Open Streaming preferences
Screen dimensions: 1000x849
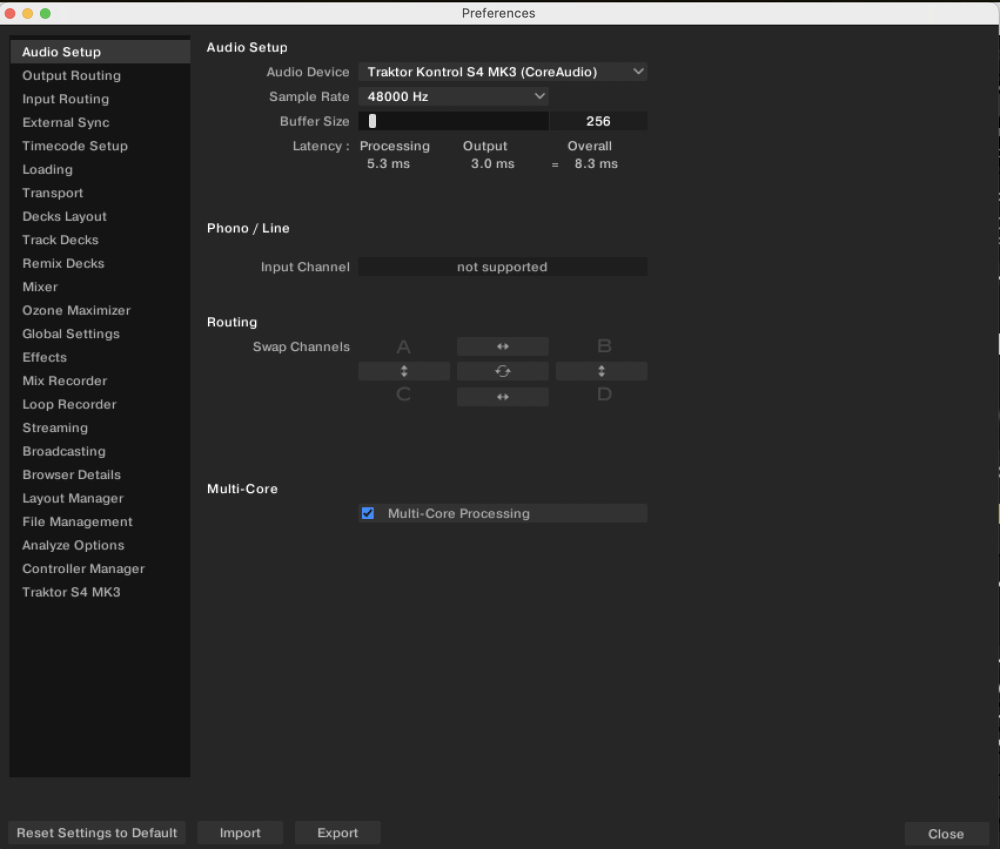(x=100, y=428)
